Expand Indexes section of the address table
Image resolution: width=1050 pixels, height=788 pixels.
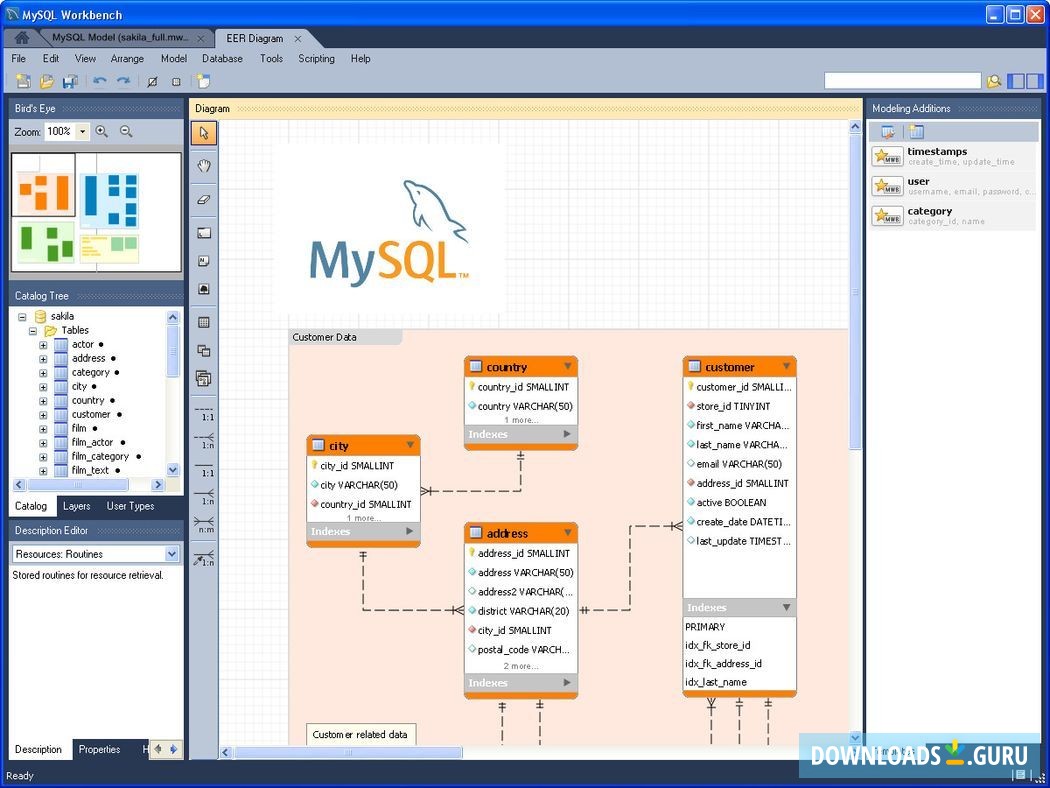(x=567, y=682)
